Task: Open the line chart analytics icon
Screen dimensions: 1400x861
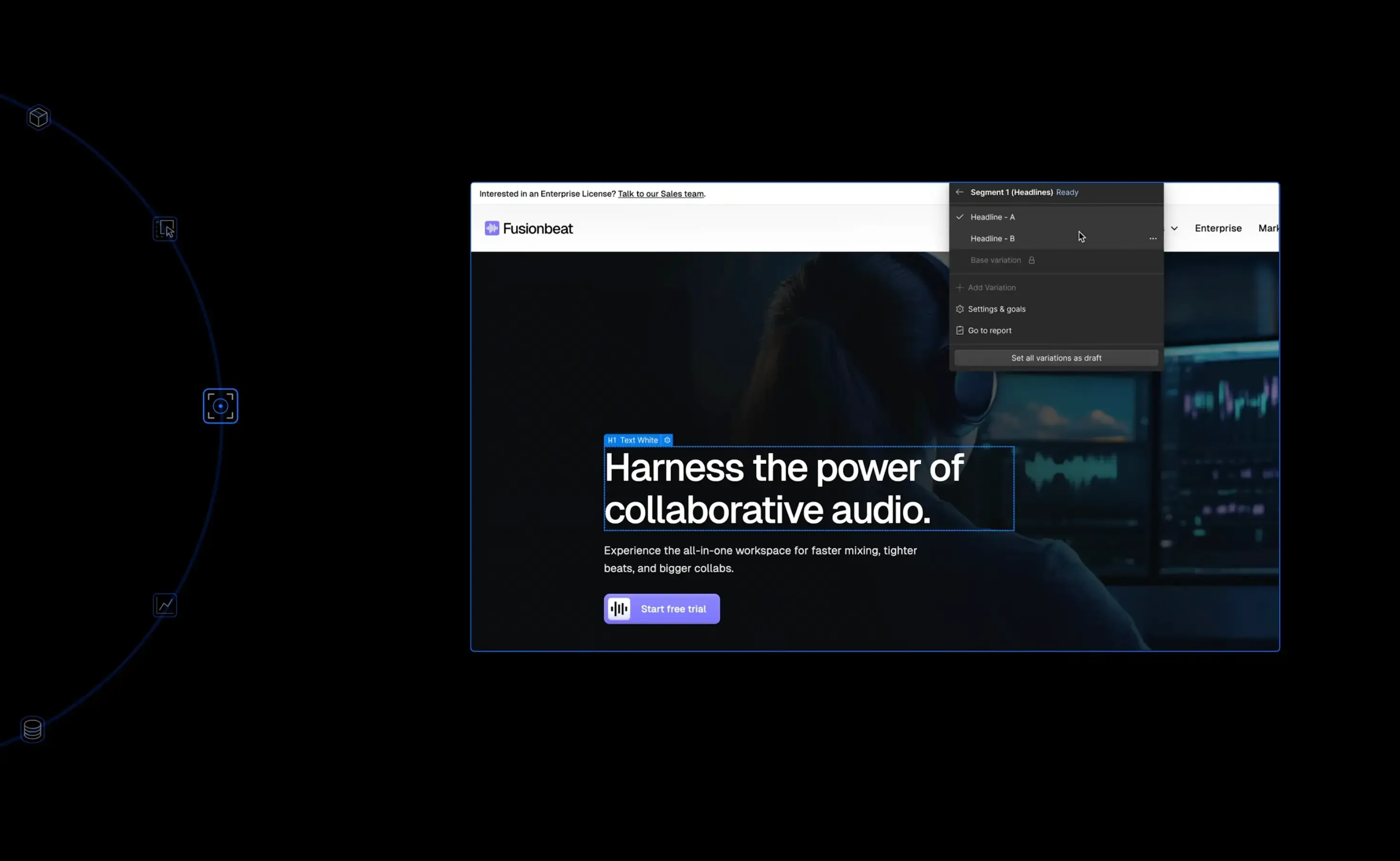Action: 165,605
